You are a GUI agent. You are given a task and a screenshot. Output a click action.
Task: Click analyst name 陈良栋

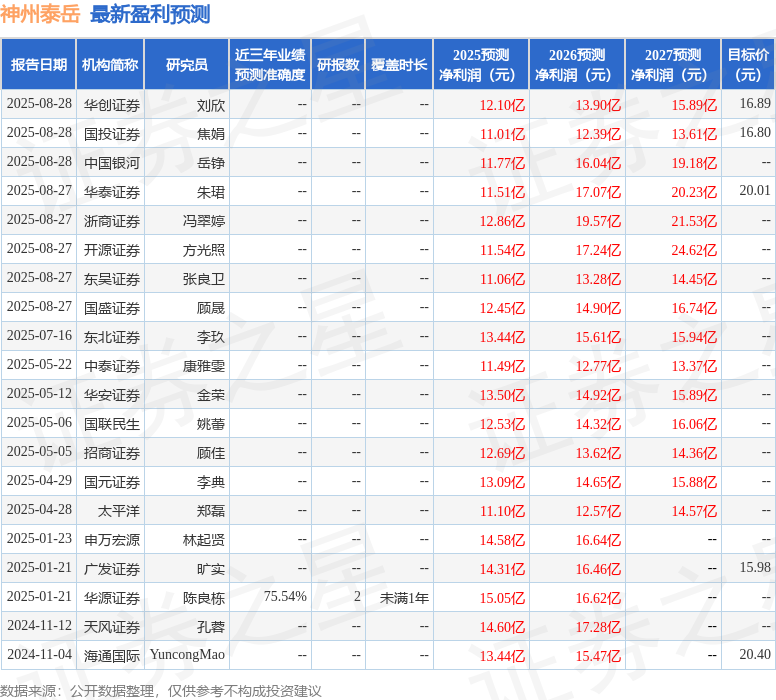204,598
